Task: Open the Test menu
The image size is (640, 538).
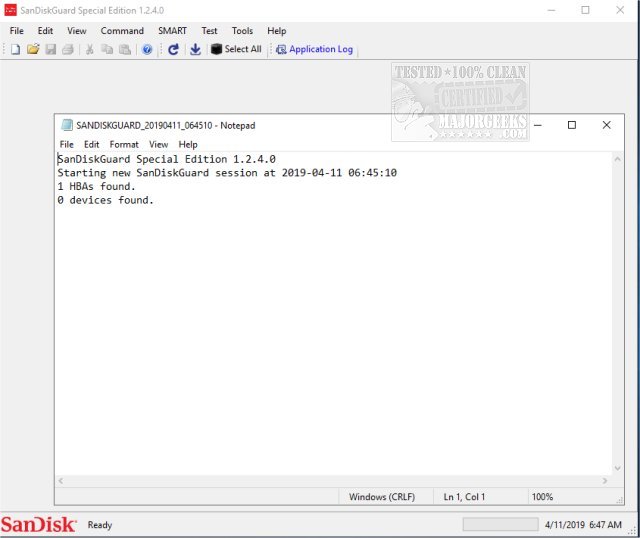Action: (x=209, y=31)
